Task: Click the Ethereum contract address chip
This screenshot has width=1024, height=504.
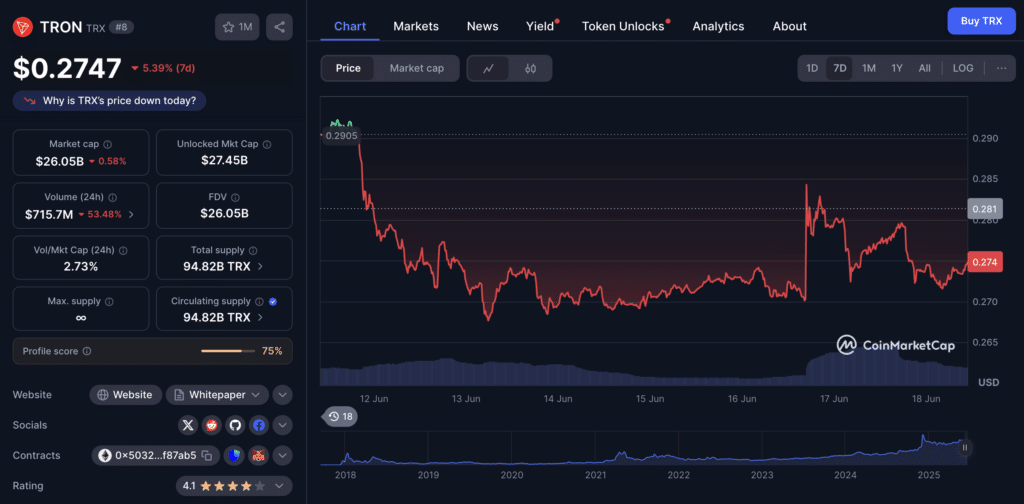Action: click(155, 456)
